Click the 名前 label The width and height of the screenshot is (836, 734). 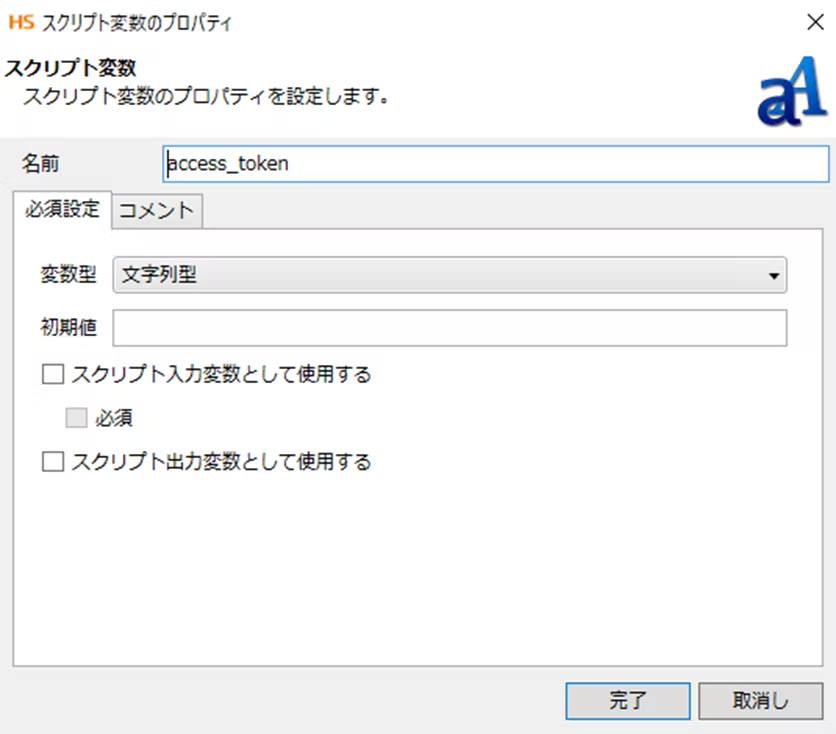[x=41, y=164]
